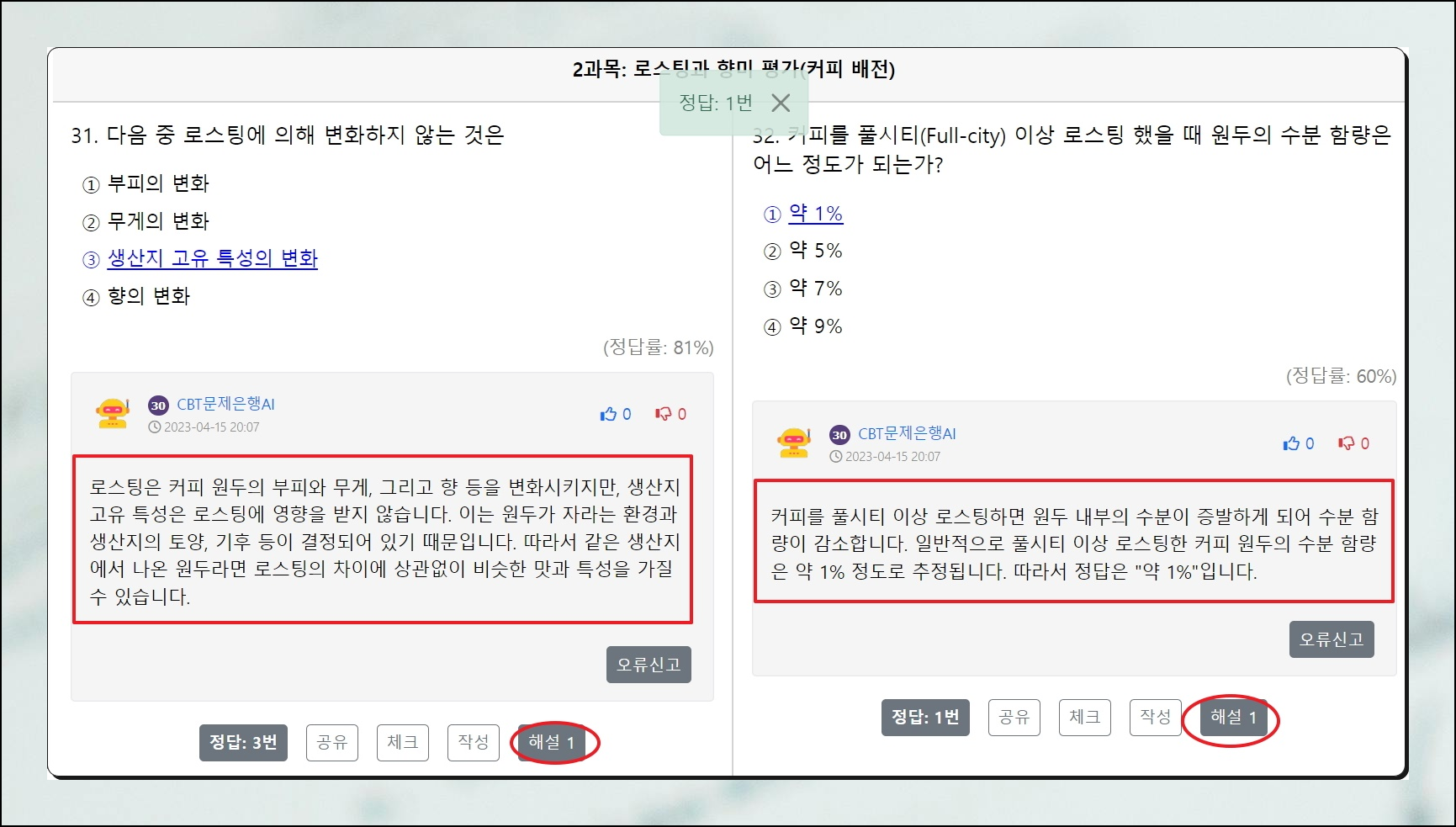Click explanation text starting 커피를 풀시티 이상
1456x827 pixels.
(1074, 543)
